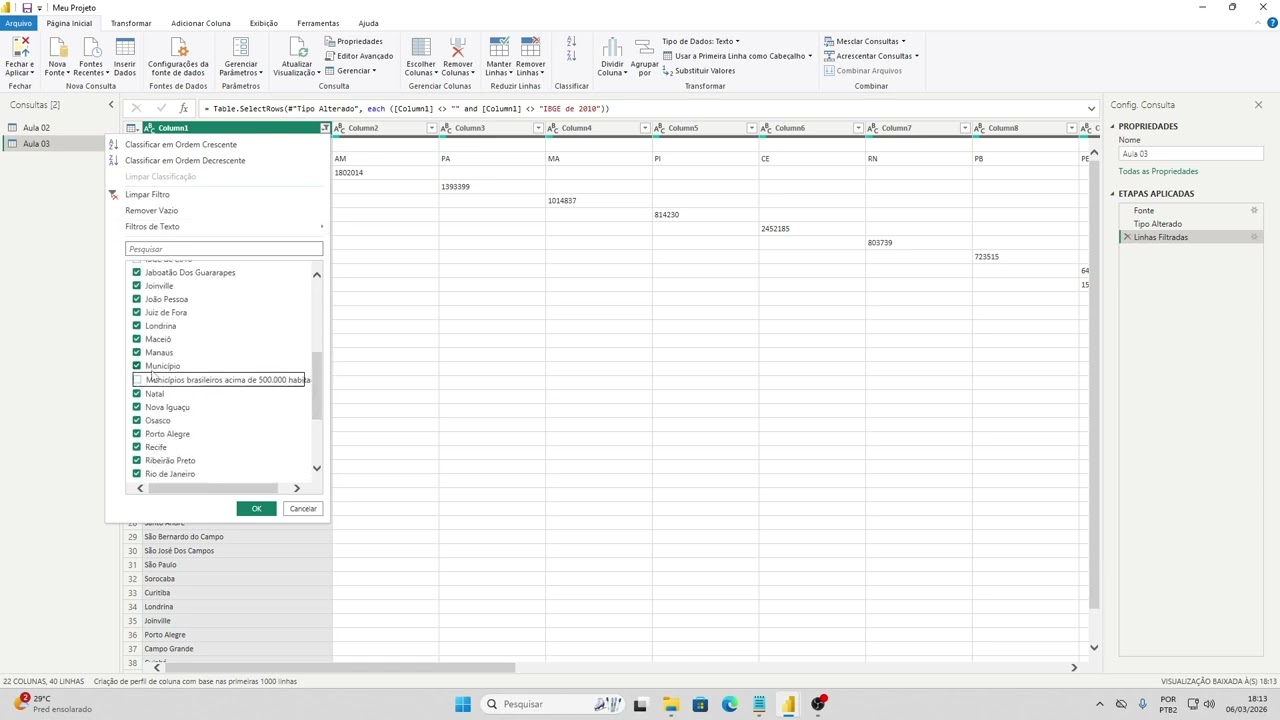Choose Classificar em Ordem Crescente
Screen dimensions: 1280x720
[181, 144]
